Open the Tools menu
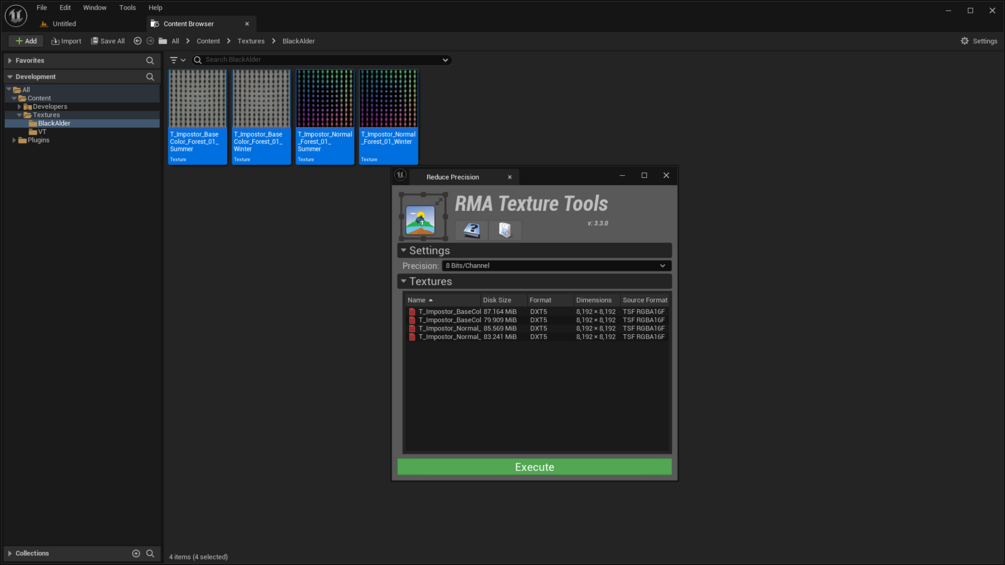 tap(128, 8)
